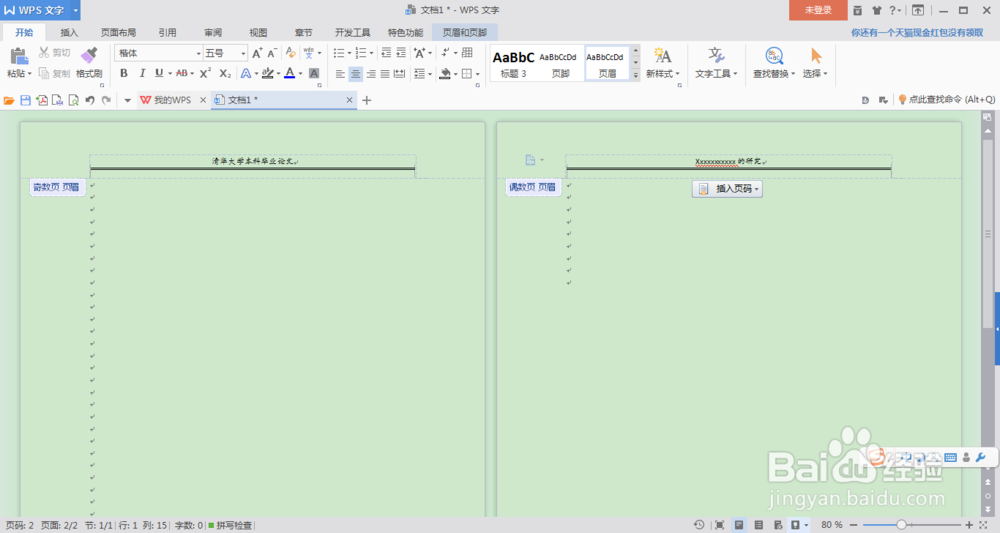
Task: Apply the 标题 3 heading style
Action: pyautogui.click(x=513, y=63)
